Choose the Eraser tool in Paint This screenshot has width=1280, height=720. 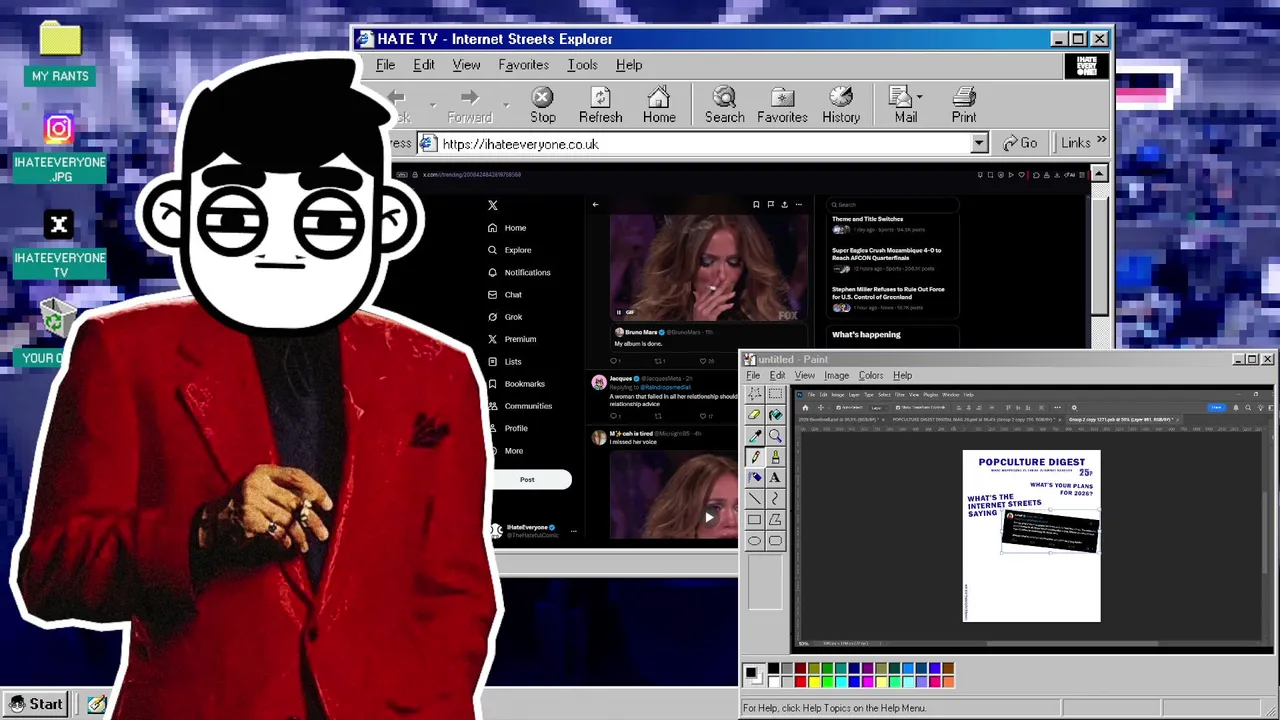coord(754,415)
